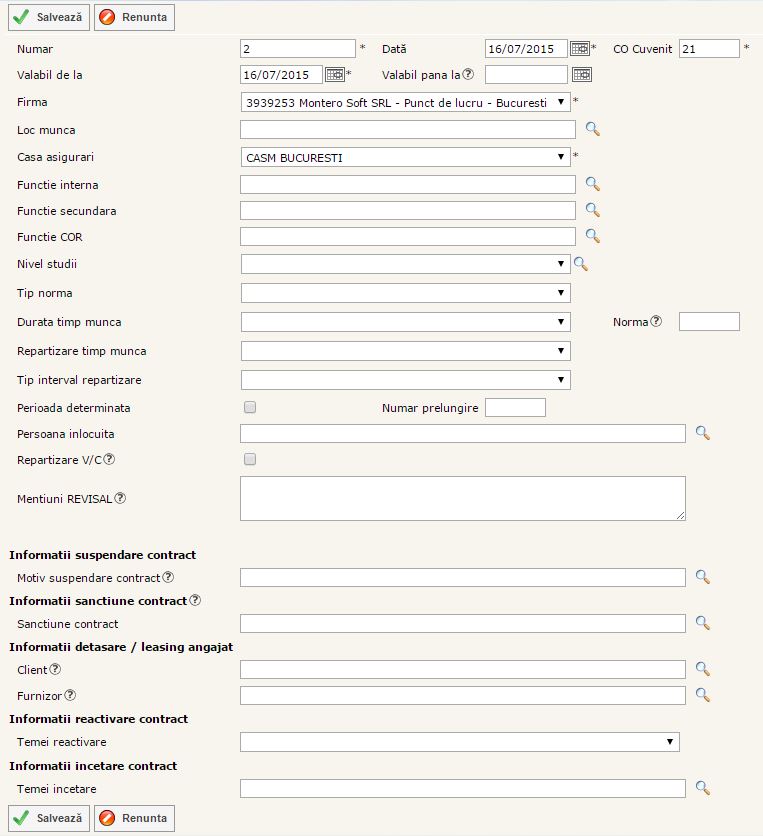The width and height of the screenshot is (763, 836).
Task: Open calendar picker for Valabil pana la
Action: [581, 74]
